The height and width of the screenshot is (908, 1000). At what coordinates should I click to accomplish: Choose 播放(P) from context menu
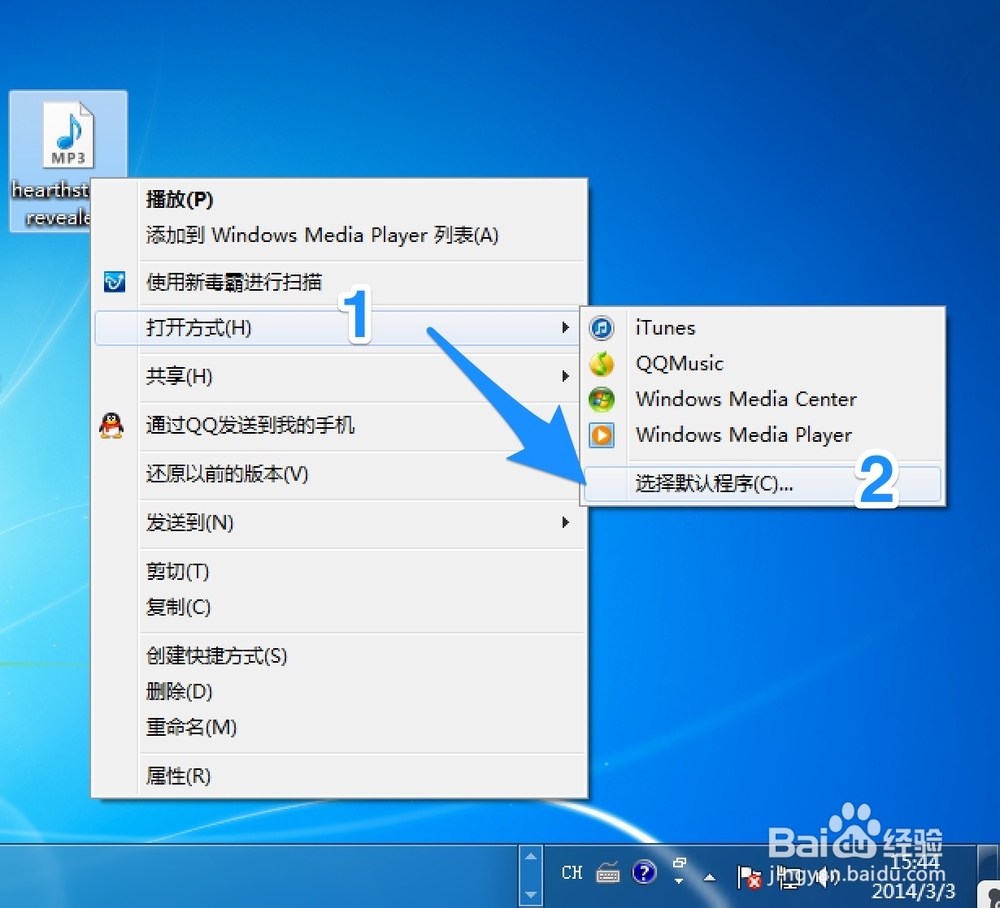point(340,200)
